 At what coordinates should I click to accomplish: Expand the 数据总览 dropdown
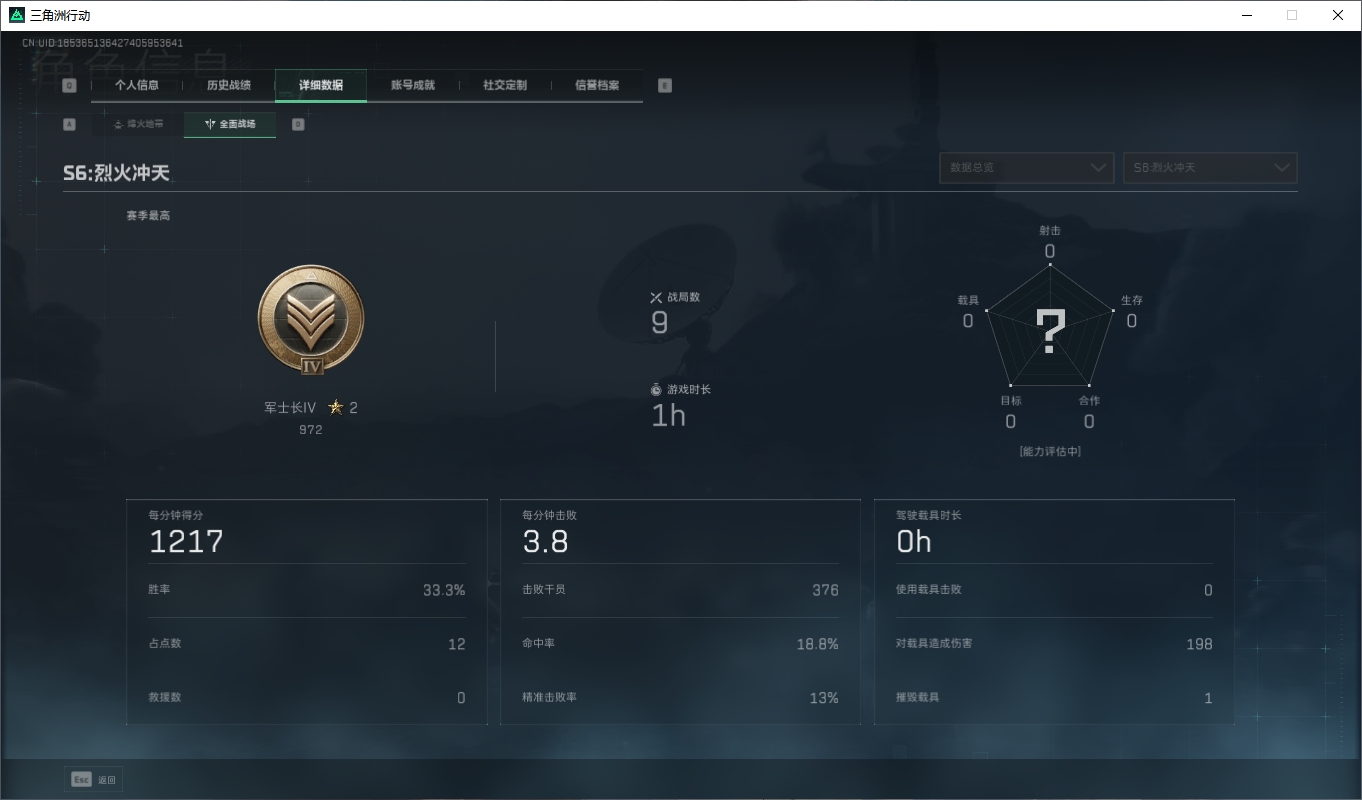(x=1027, y=168)
